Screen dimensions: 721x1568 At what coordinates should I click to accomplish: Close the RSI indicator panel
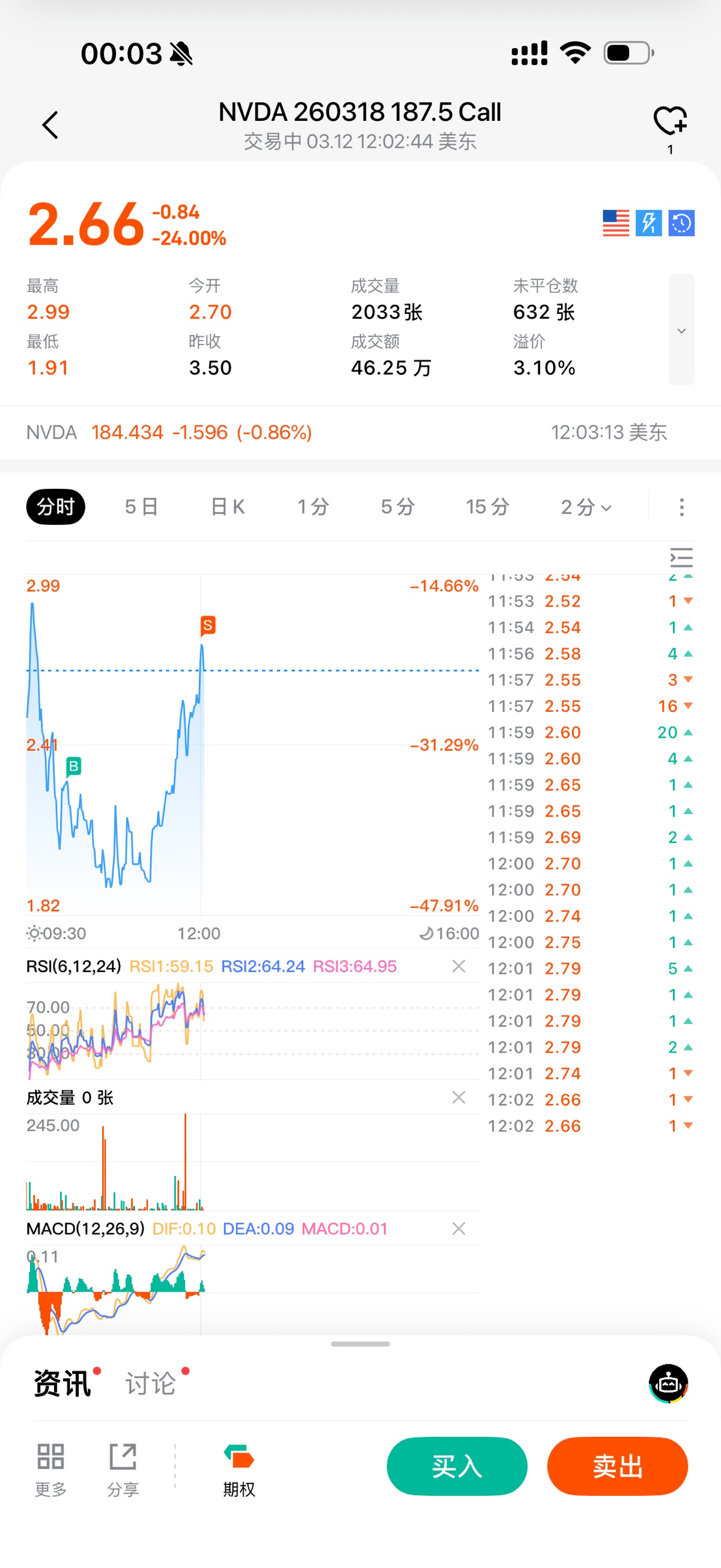(x=459, y=966)
